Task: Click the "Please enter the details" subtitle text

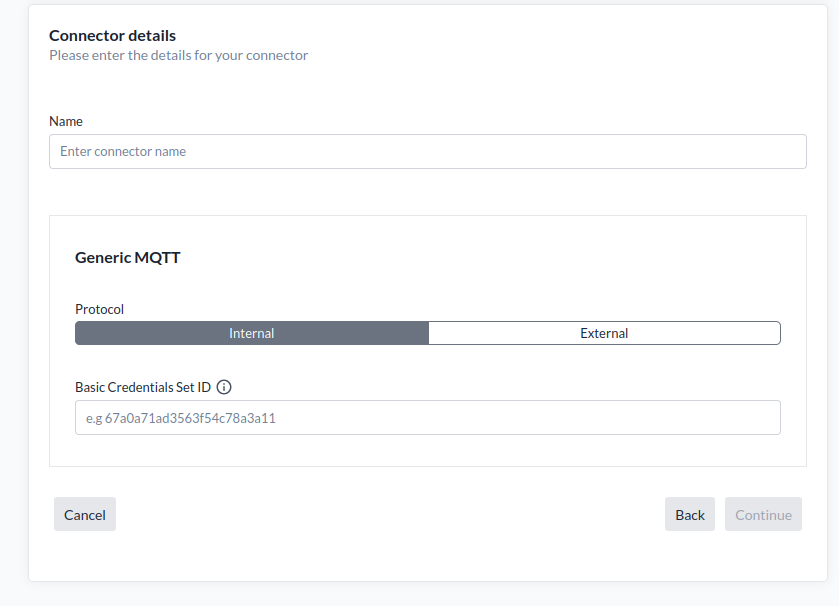Action: [x=178, y=55]
